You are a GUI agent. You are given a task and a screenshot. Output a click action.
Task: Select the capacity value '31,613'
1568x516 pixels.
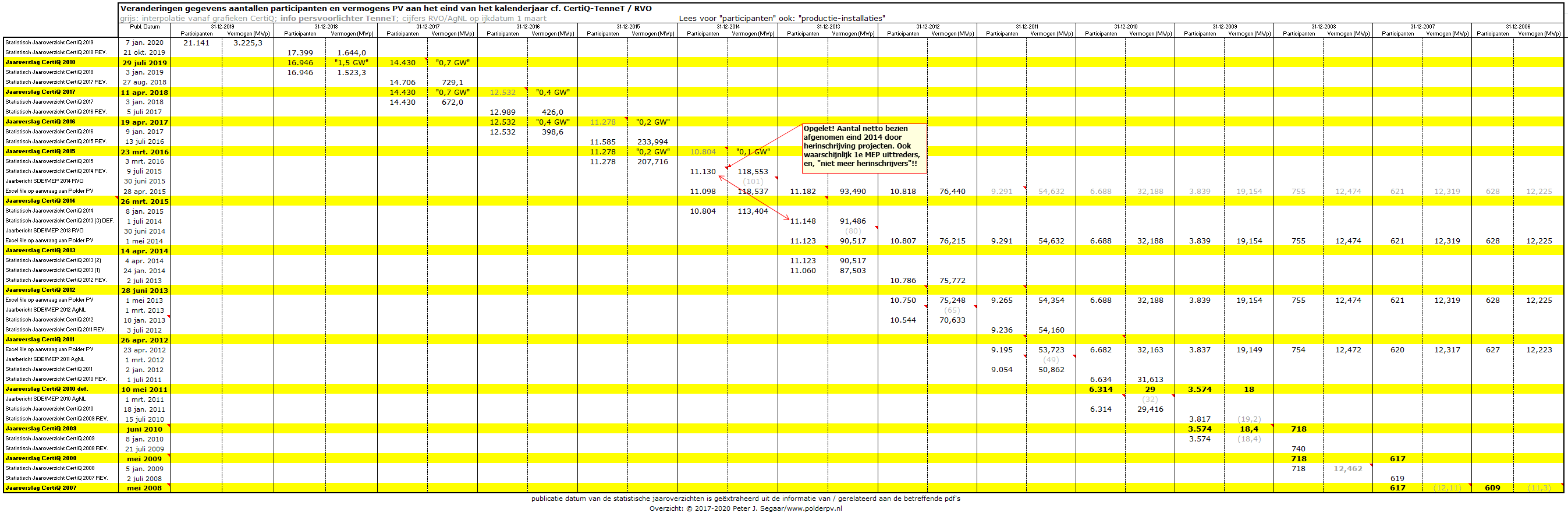[1150, 380]
